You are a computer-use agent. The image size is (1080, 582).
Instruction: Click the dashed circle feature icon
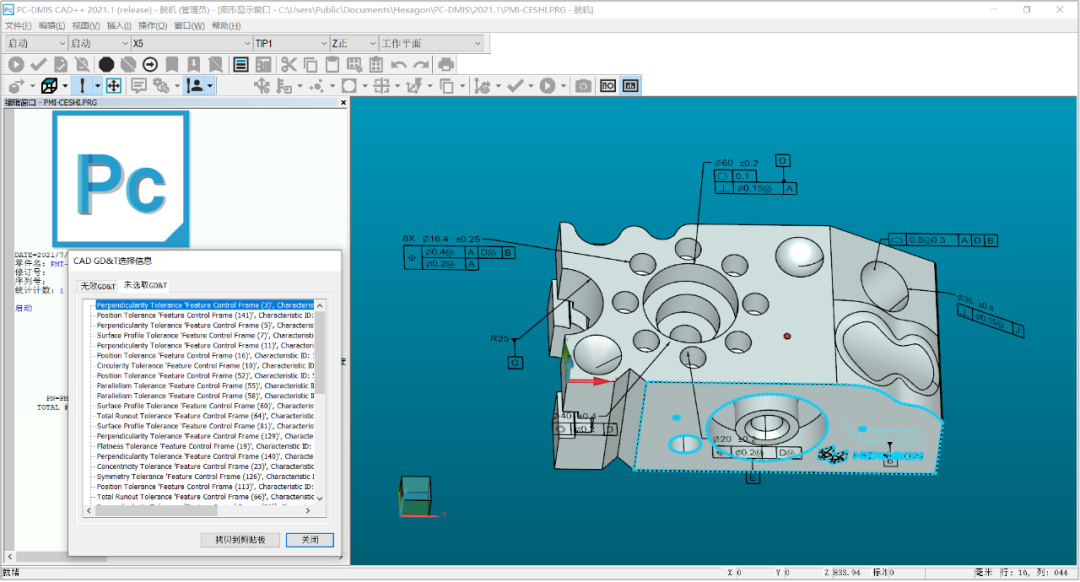349,86
